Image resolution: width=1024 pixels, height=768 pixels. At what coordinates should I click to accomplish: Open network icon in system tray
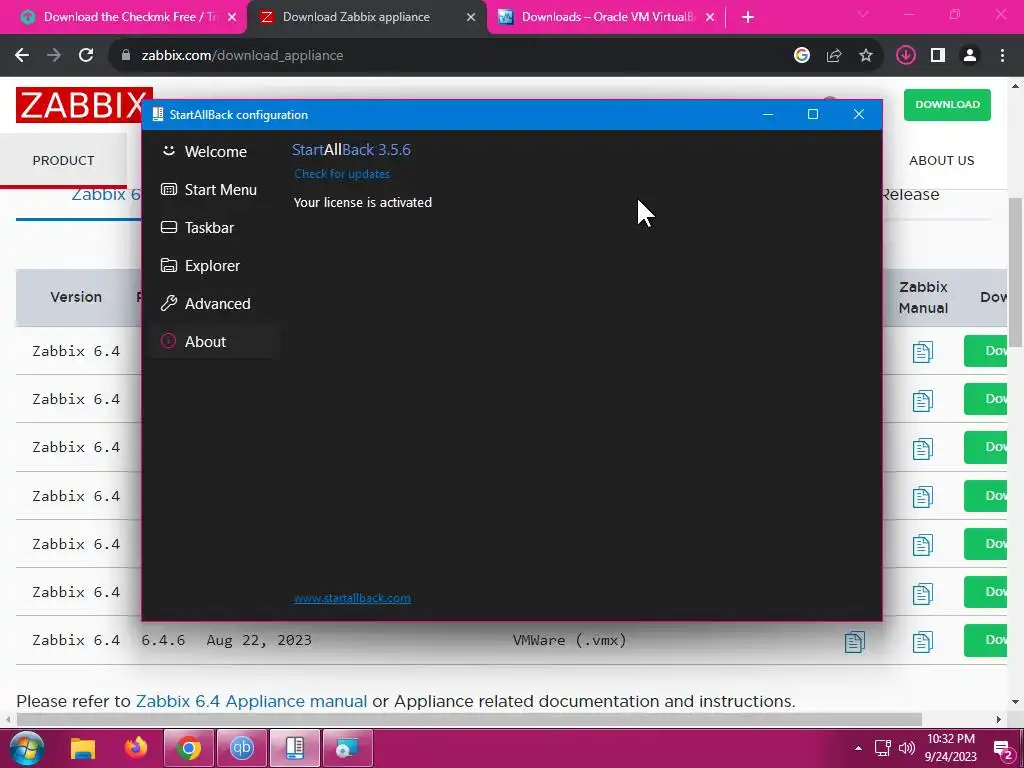(882, 748)
